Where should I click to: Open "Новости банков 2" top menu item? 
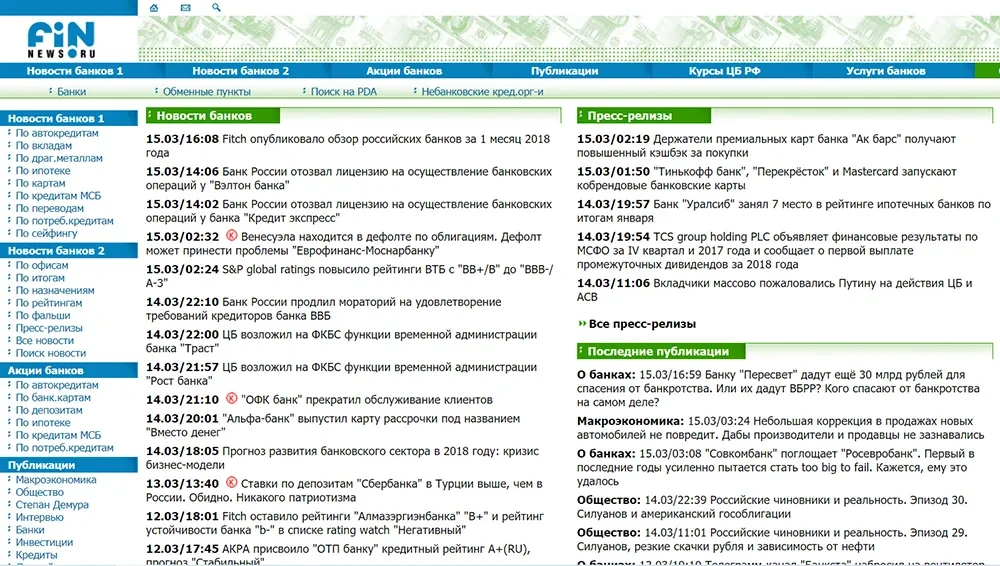click(x=240, y=71)
